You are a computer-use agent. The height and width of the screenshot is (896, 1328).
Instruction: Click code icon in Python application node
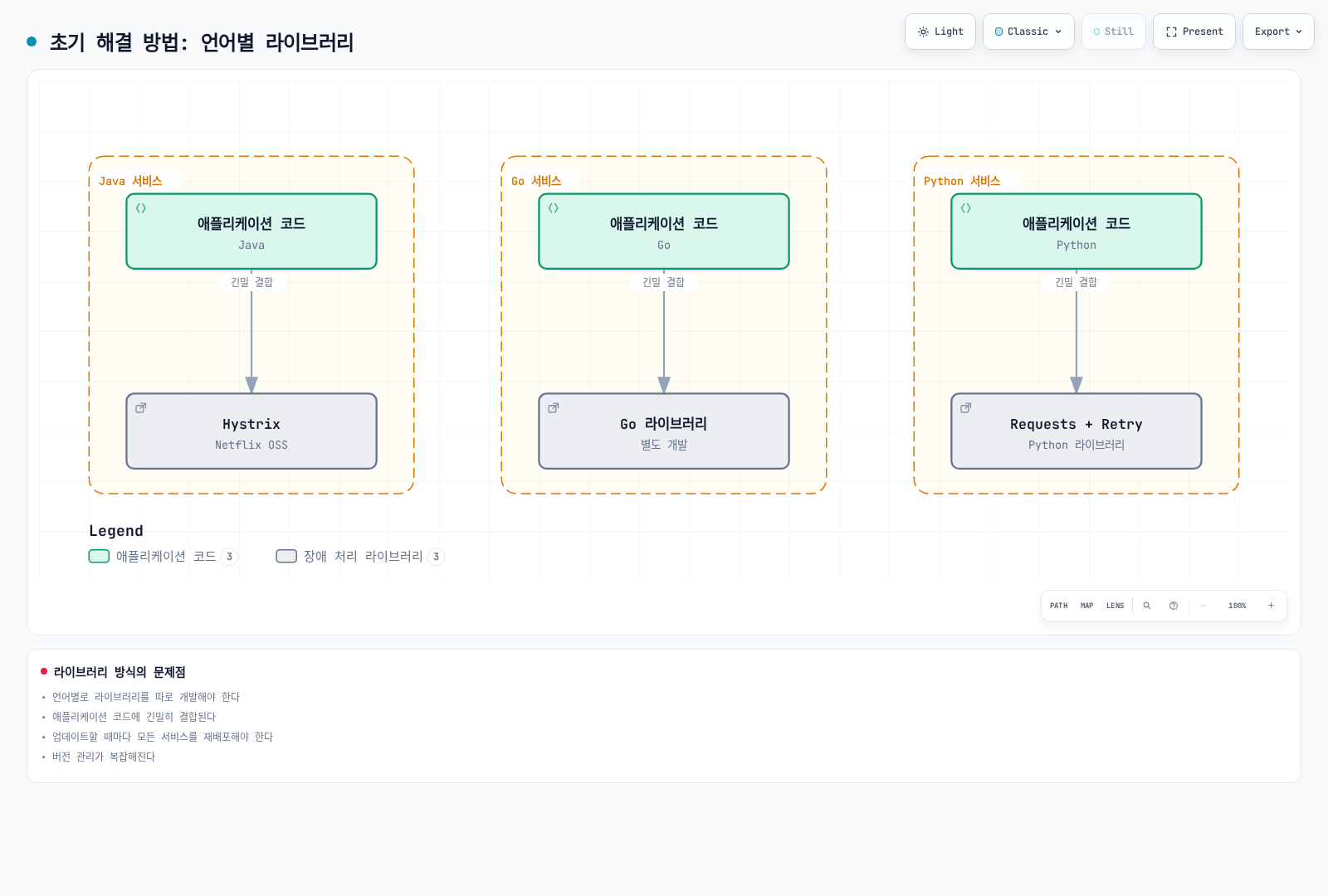pos(966,208)
